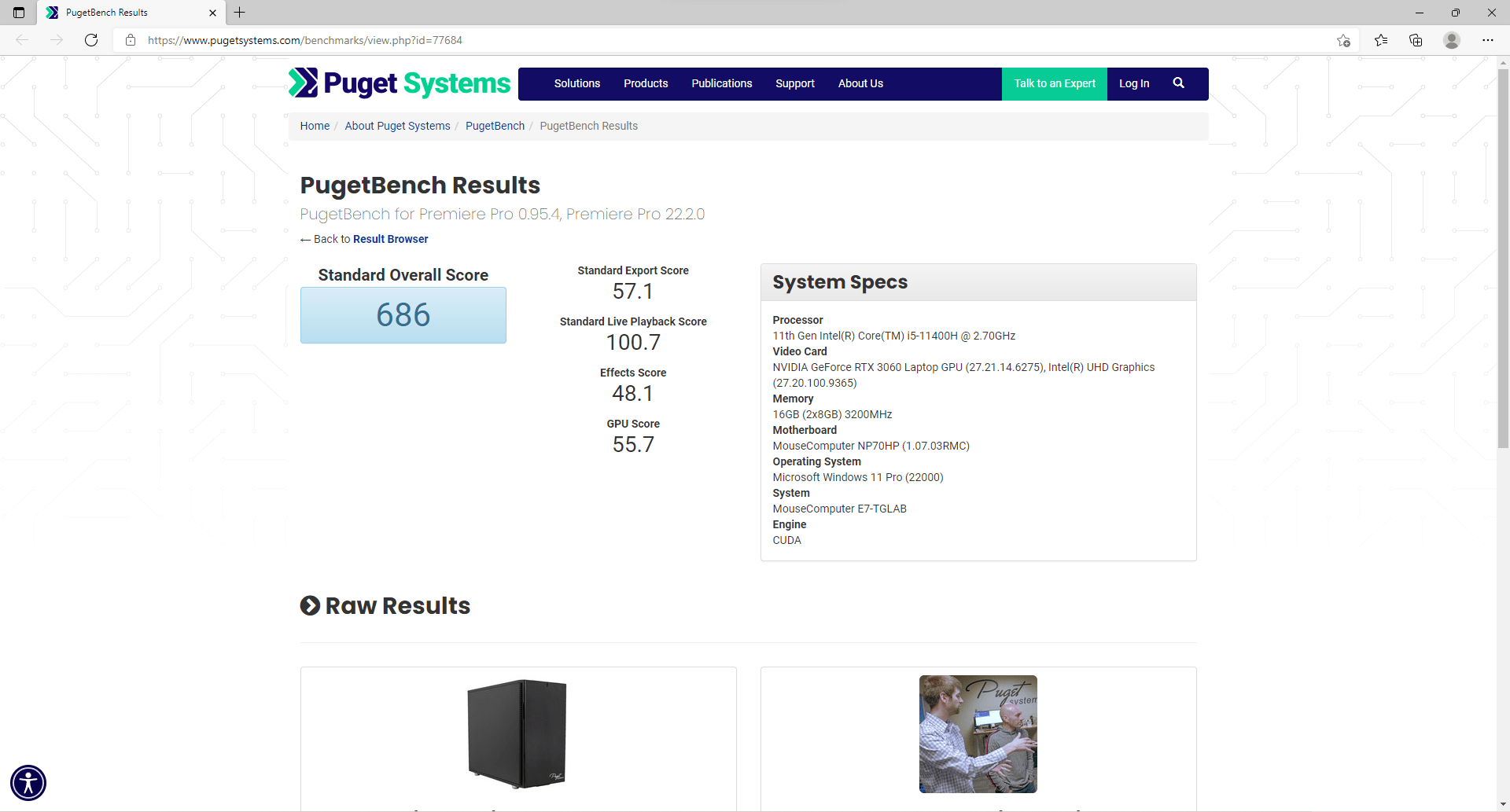
Task: Open a new tab with plus icon
Action: (x=240, y=13)
